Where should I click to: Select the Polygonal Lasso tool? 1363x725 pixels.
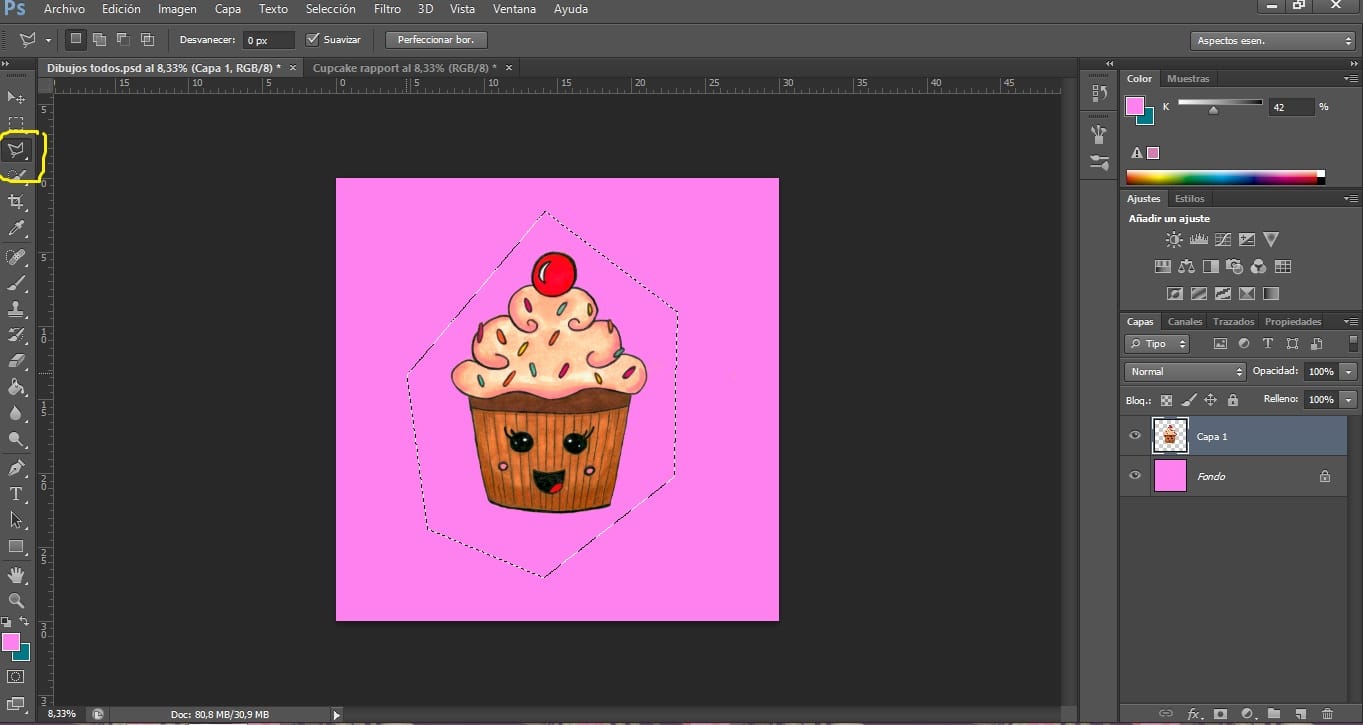pyautogui.click(x=16, y=150)
